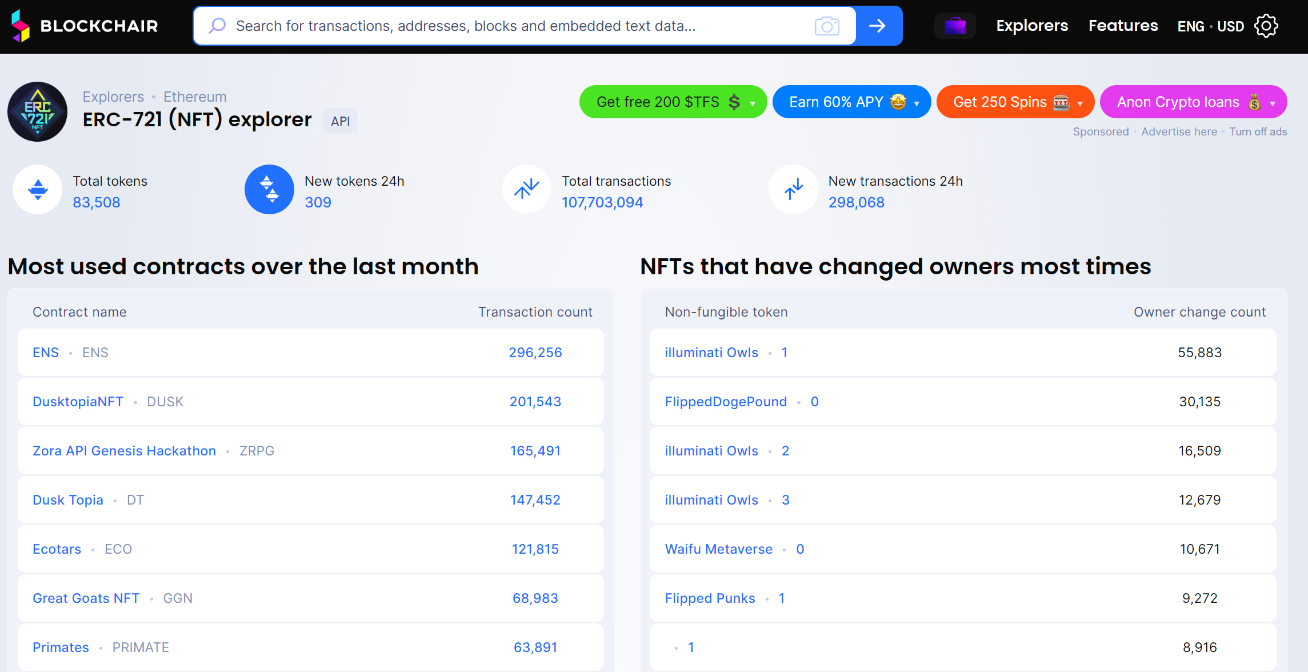Click the API button next to title
1308x672 pixels.
coord(340,121)
